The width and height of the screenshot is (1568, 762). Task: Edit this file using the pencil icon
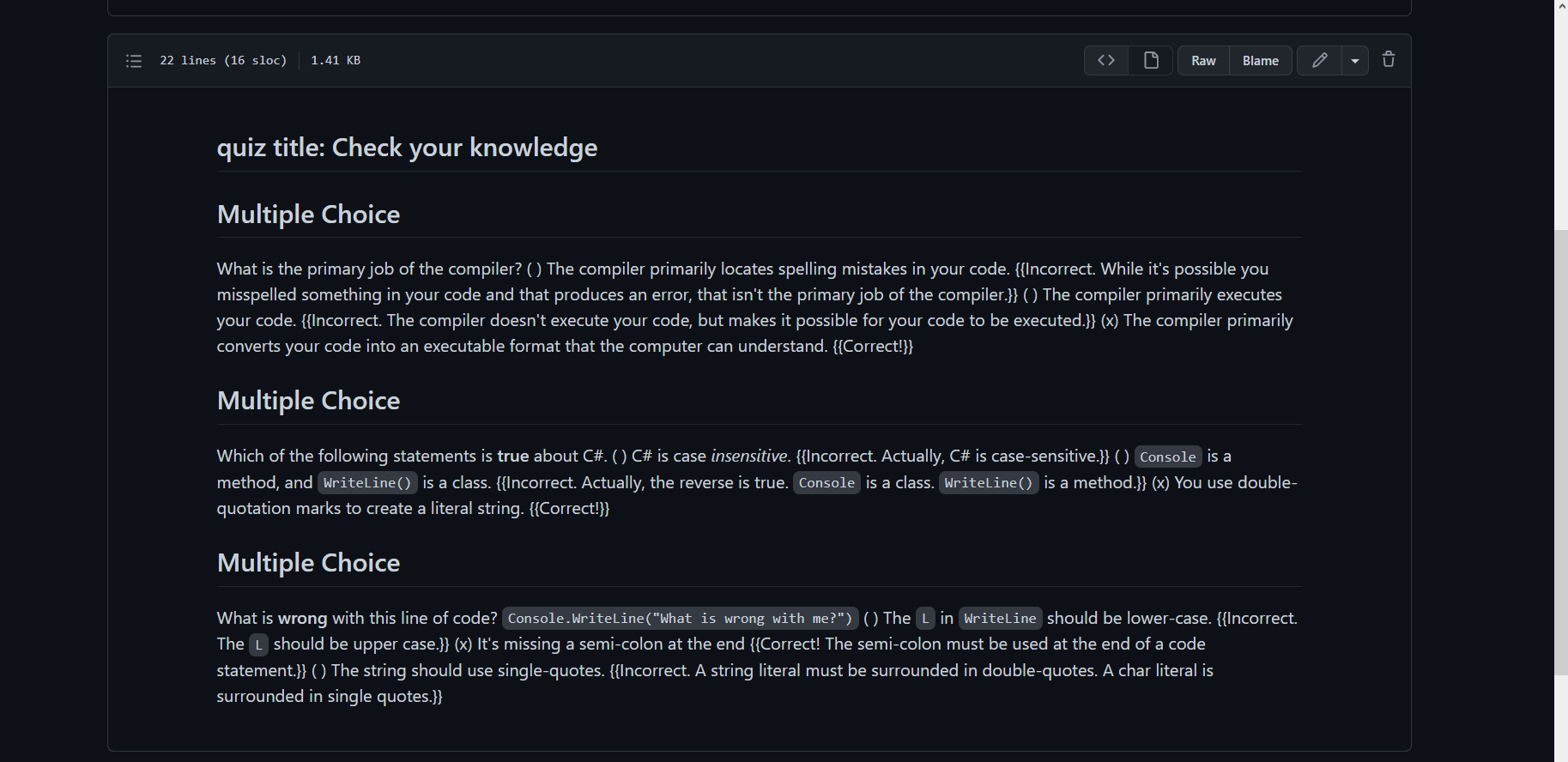(1319, 60)
